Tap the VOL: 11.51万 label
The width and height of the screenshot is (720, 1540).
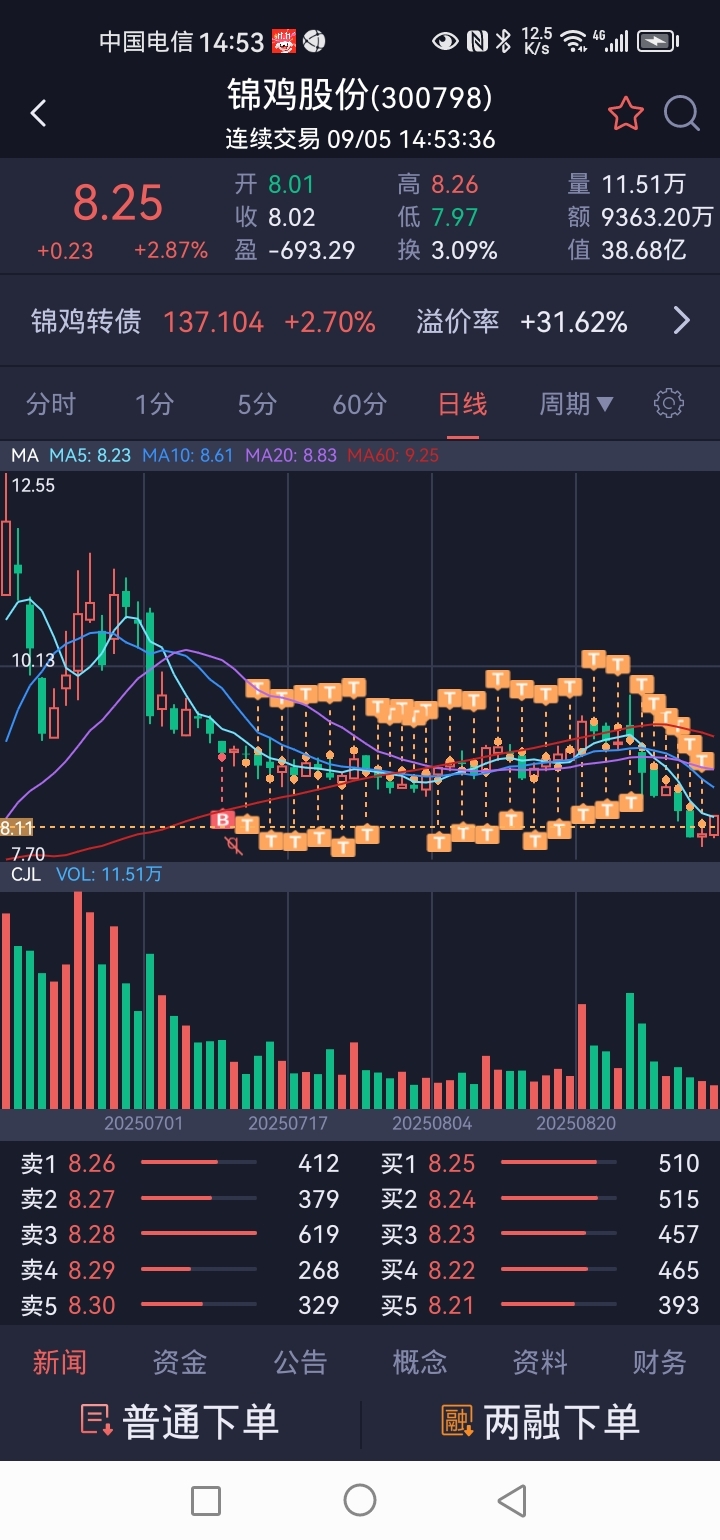coord(109,874)
